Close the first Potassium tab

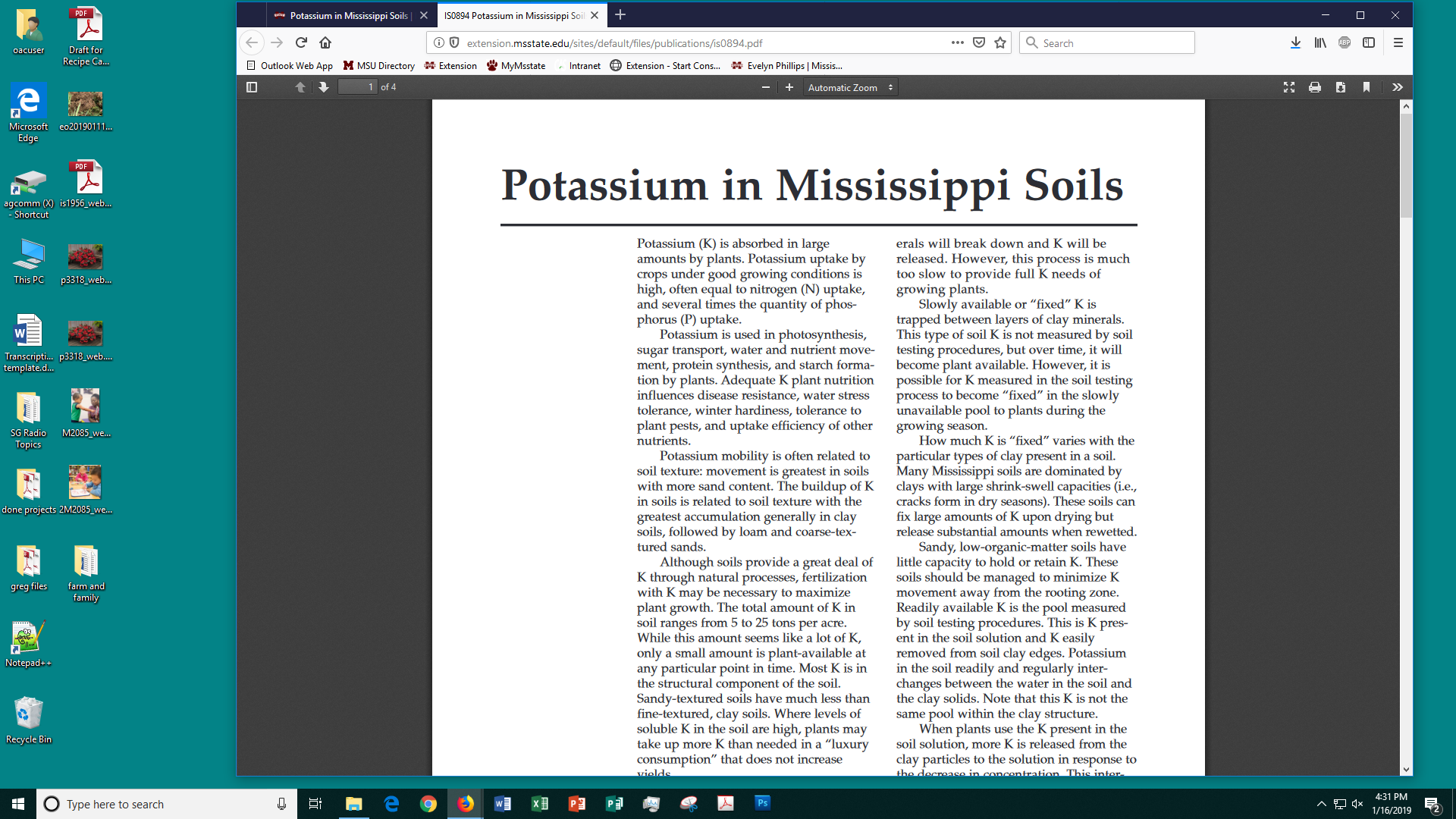[424, 15]
